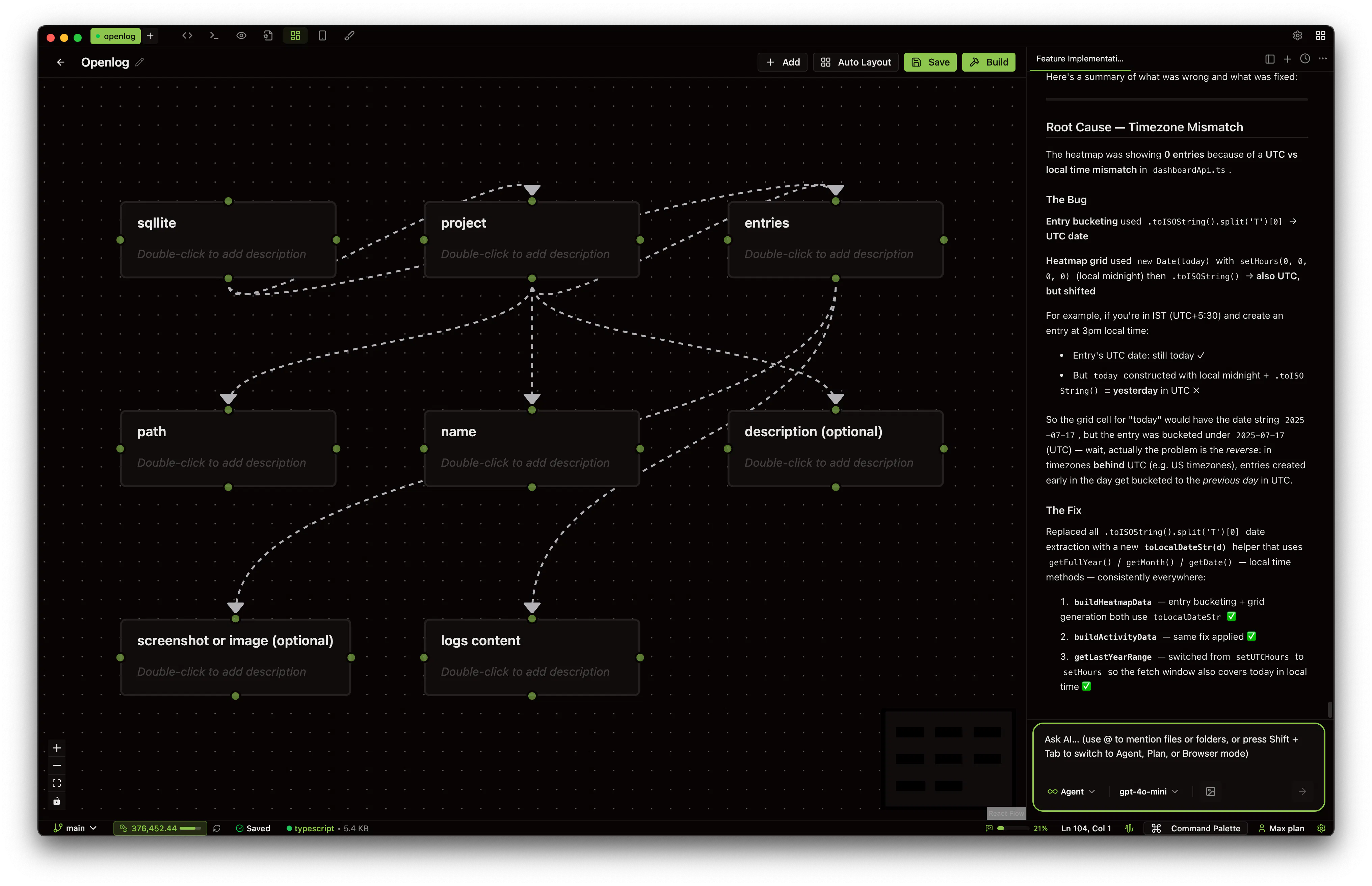Screen dimensions: 1372x886
Task: Toggle the chat side panel layout icon
Action: [x=1270, y=59]
